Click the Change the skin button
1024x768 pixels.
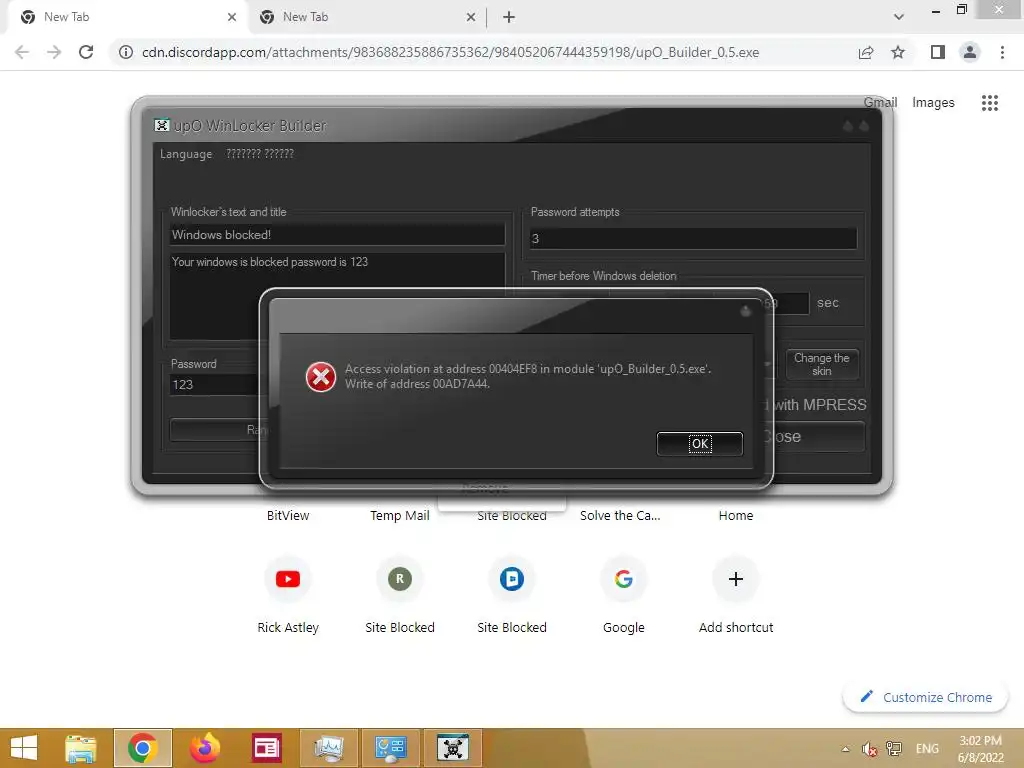(x=822, y=364)
